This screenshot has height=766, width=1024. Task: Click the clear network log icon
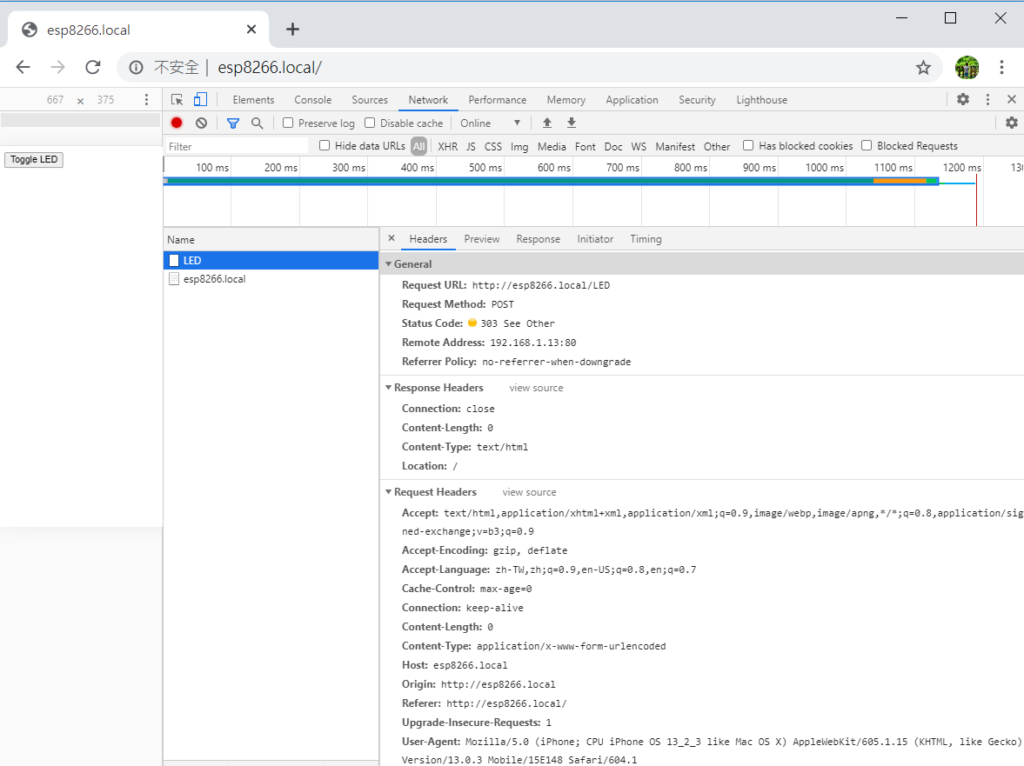pyautogui.click(x=201, y=123)
